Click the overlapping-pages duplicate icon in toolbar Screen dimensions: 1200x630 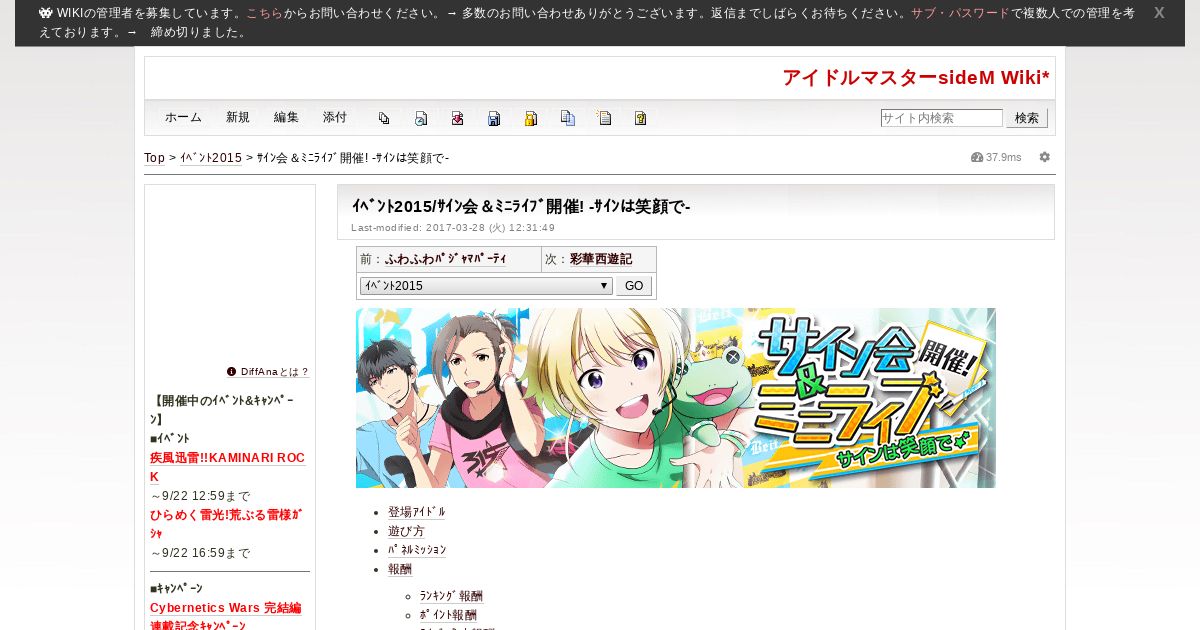pyautogui.click(x=384, y=118)
